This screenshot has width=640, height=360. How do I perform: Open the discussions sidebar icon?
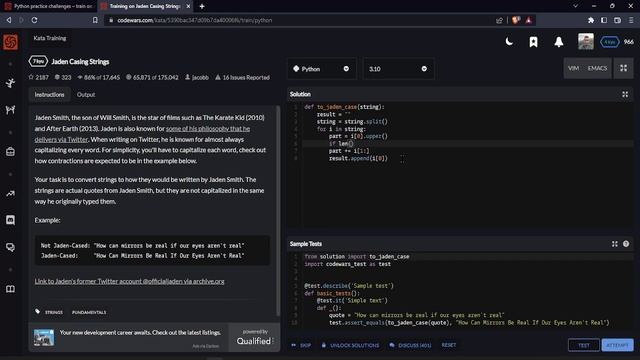click(11, 247)
